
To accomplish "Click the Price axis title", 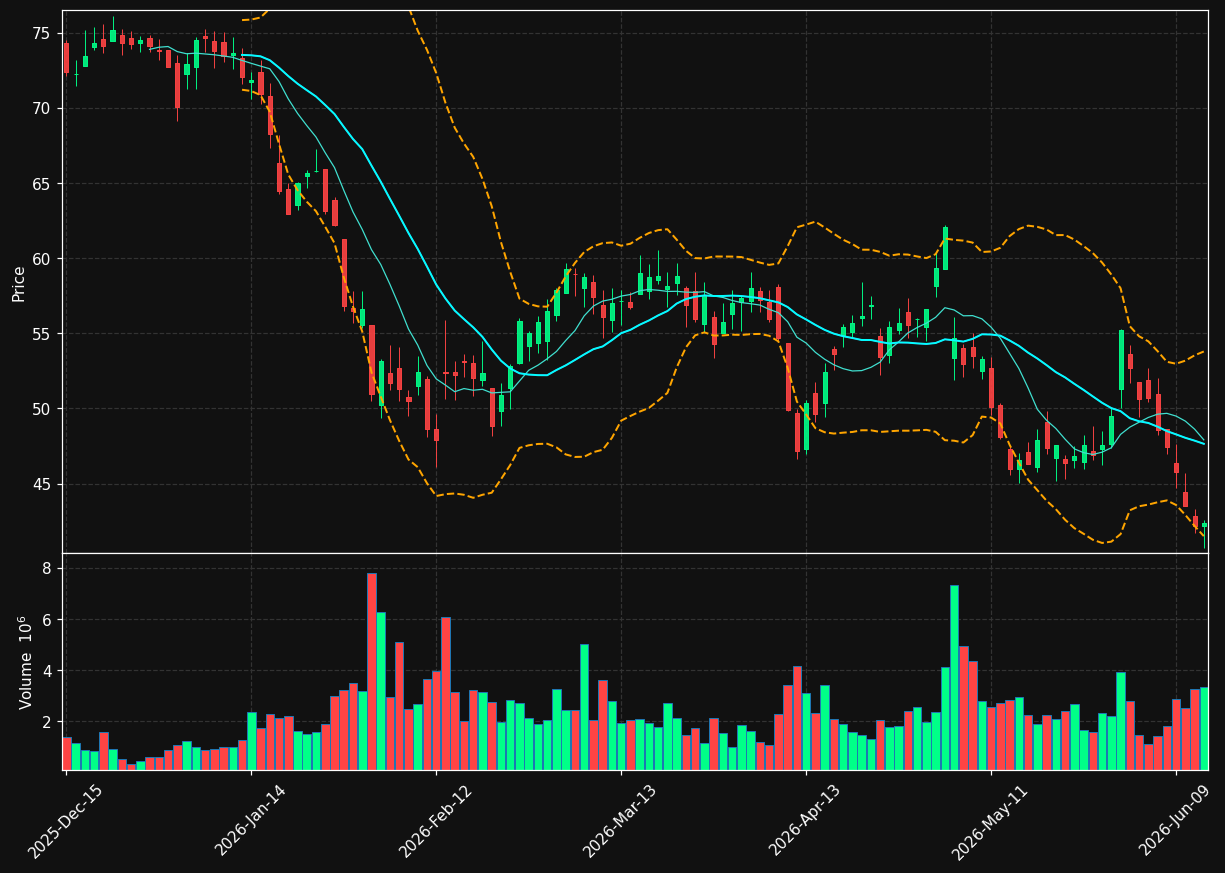I will click(19, 283).
